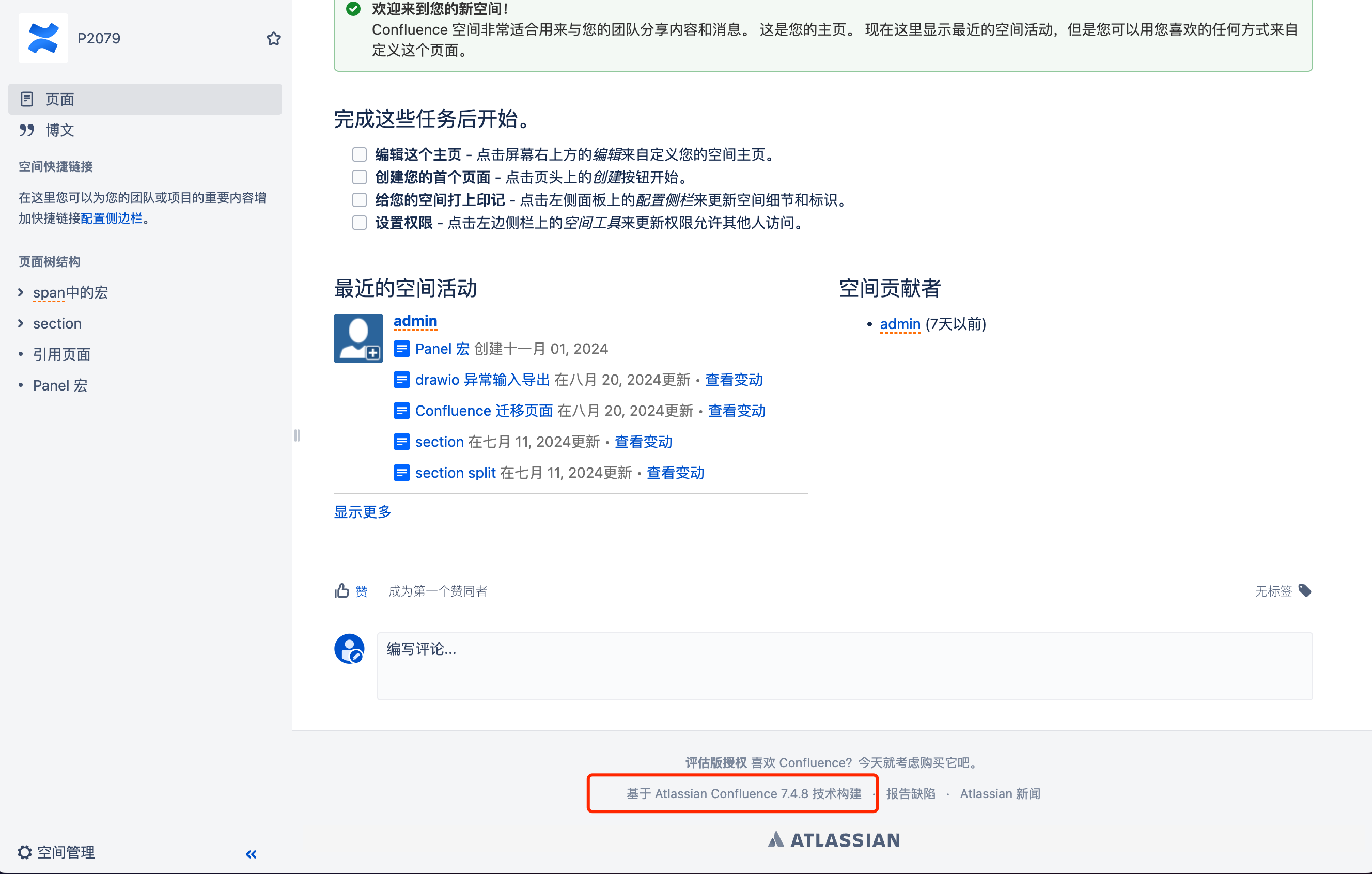The width and height of the screenshot is (1372, 874).
Task: Click page icon beside section activity entry
Action: click(x=402, y=442)
